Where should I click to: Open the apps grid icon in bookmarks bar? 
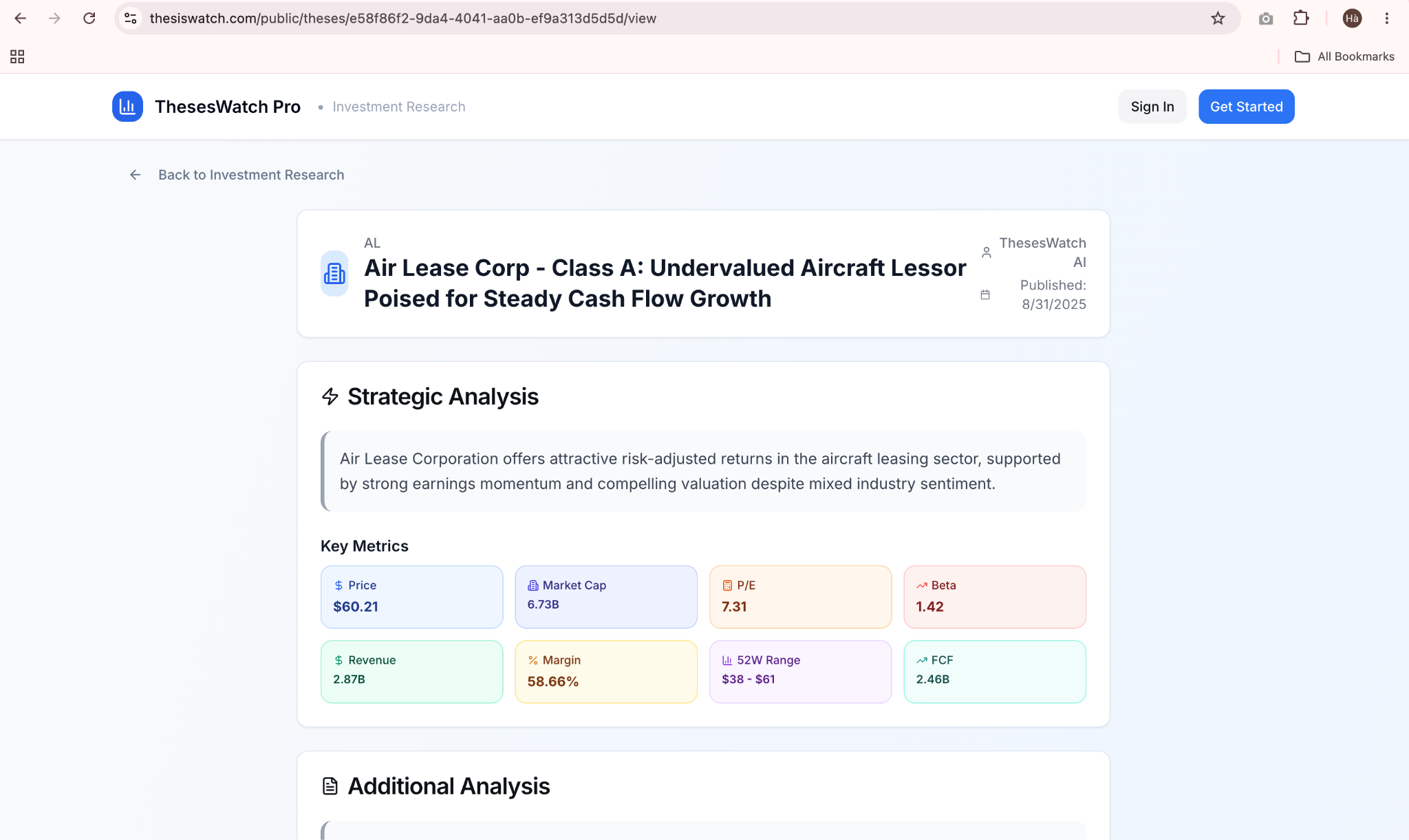tap(17, 56)
